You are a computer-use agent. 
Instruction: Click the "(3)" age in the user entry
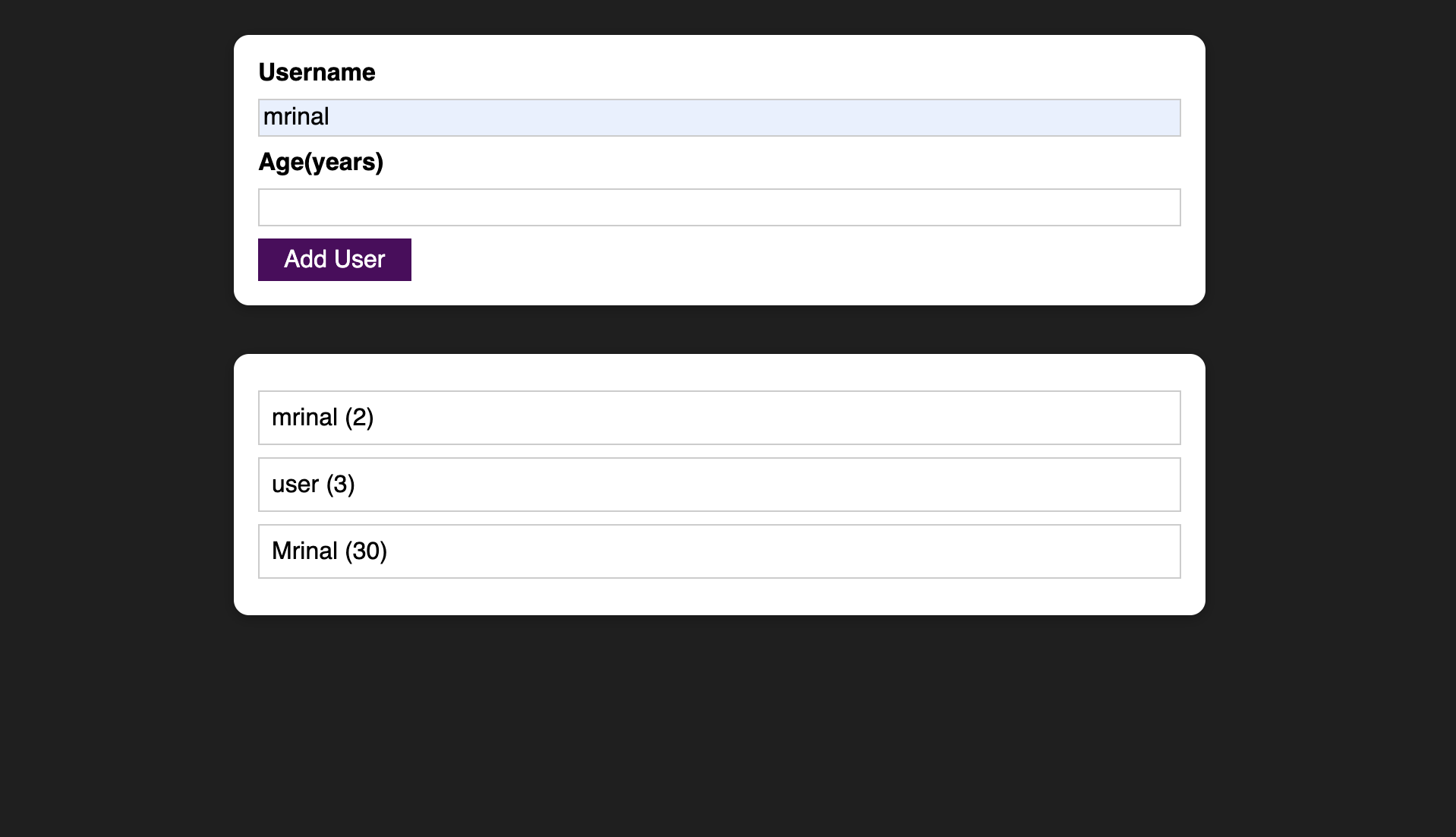pos(341,485)
